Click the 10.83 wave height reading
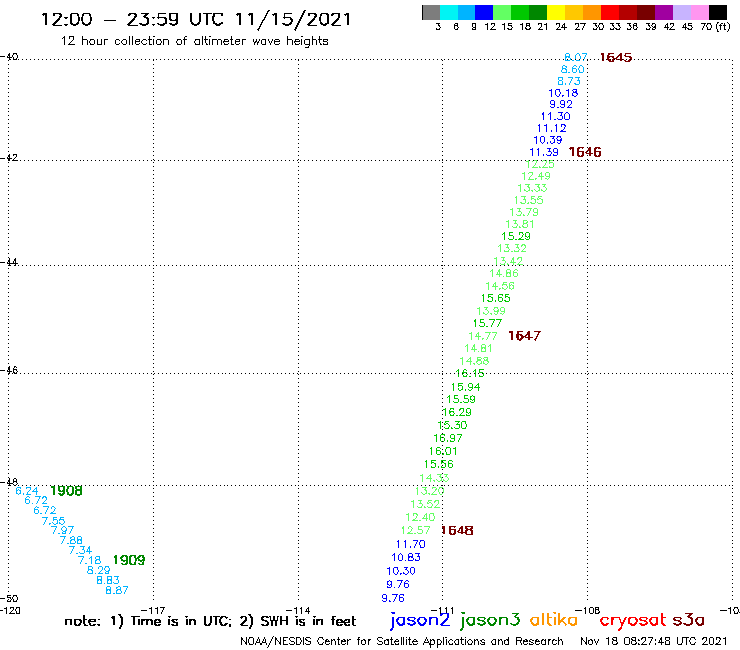The image size is (740, 650). coord(406,557)
